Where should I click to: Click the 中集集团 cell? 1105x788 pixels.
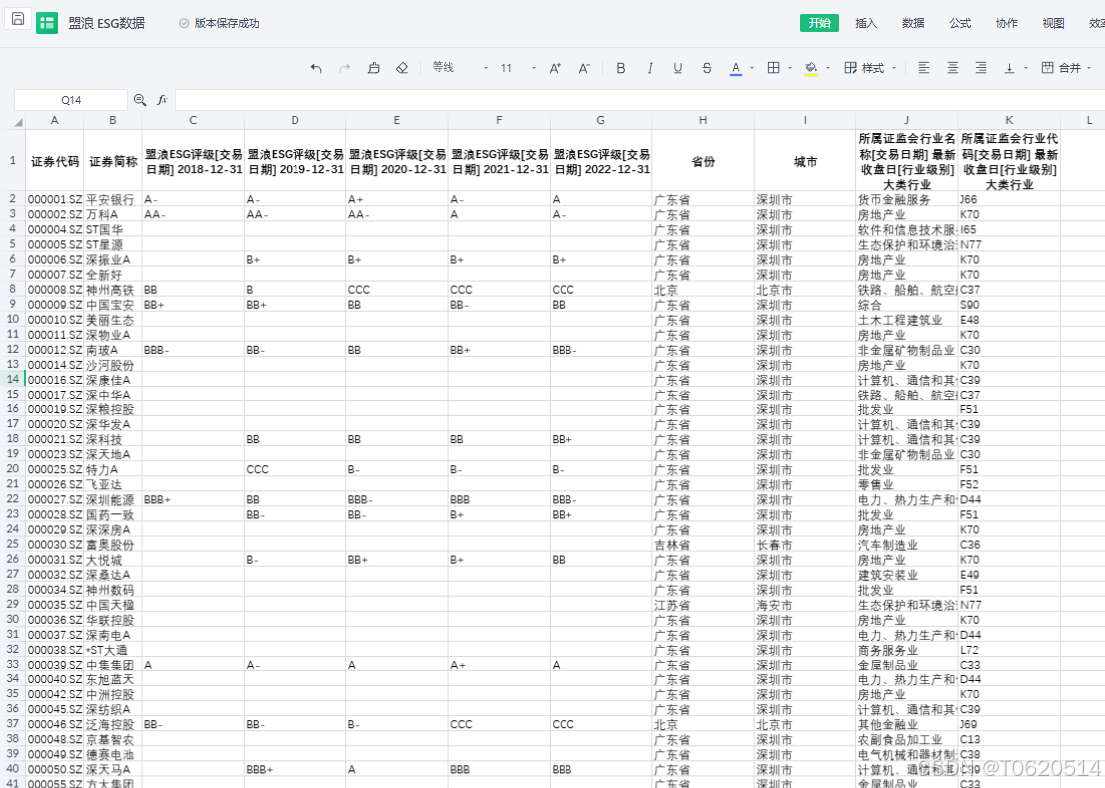tap(112, 665)
